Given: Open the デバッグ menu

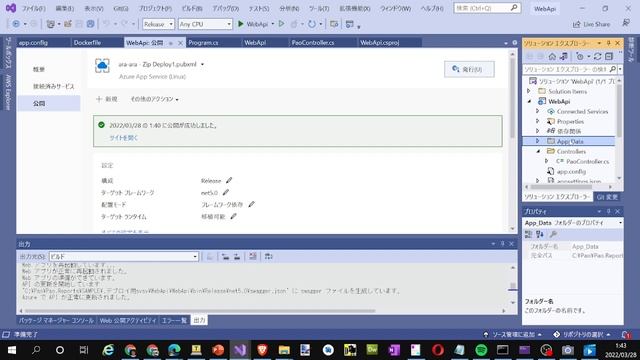Looking at the screenshot, I should [x=226, y=8].
